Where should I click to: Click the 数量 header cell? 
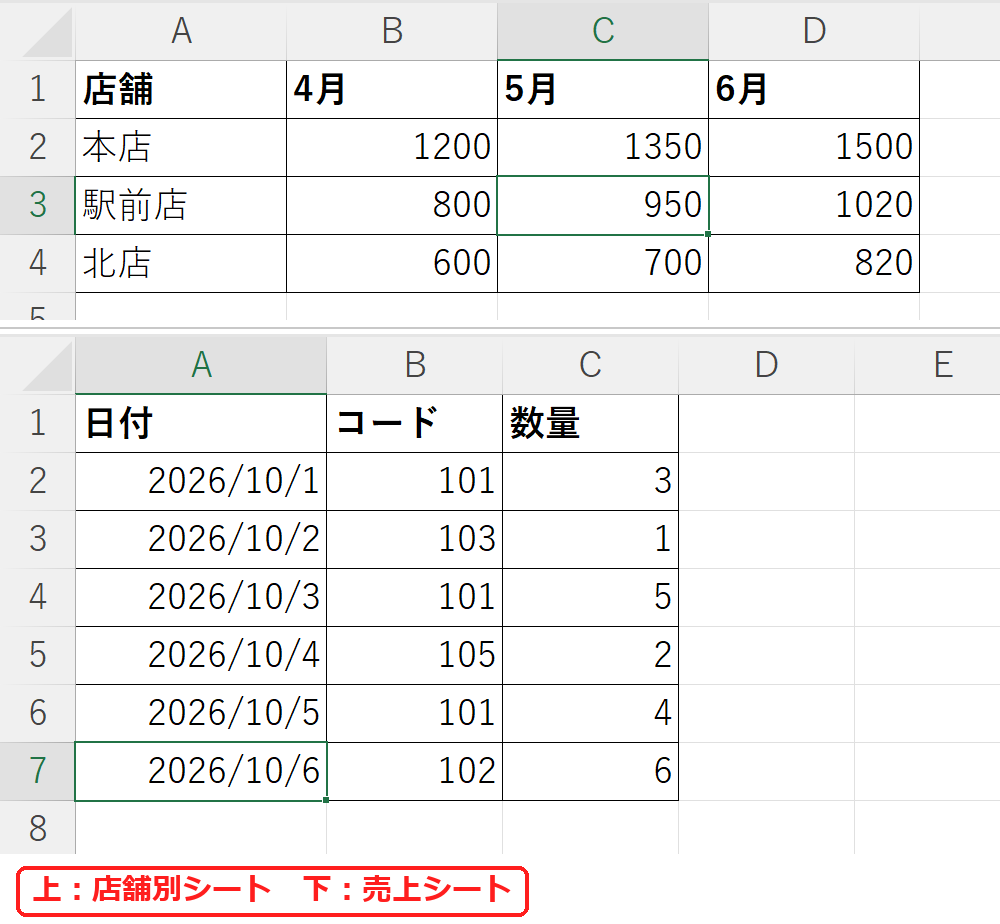coord(591,423)
